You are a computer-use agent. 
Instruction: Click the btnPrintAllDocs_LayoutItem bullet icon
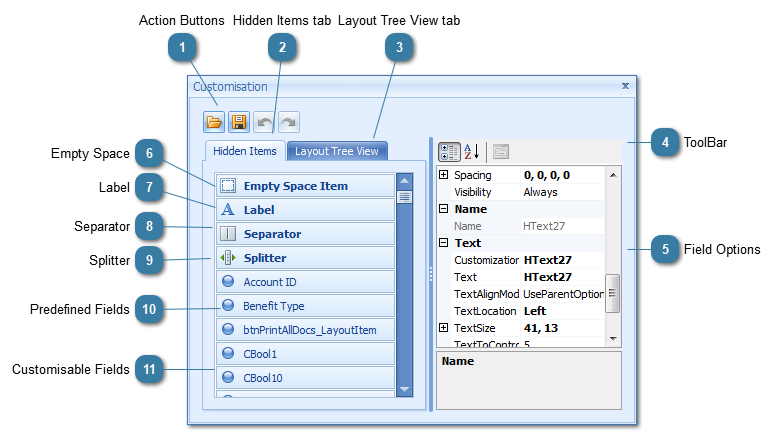pos(228,329)
